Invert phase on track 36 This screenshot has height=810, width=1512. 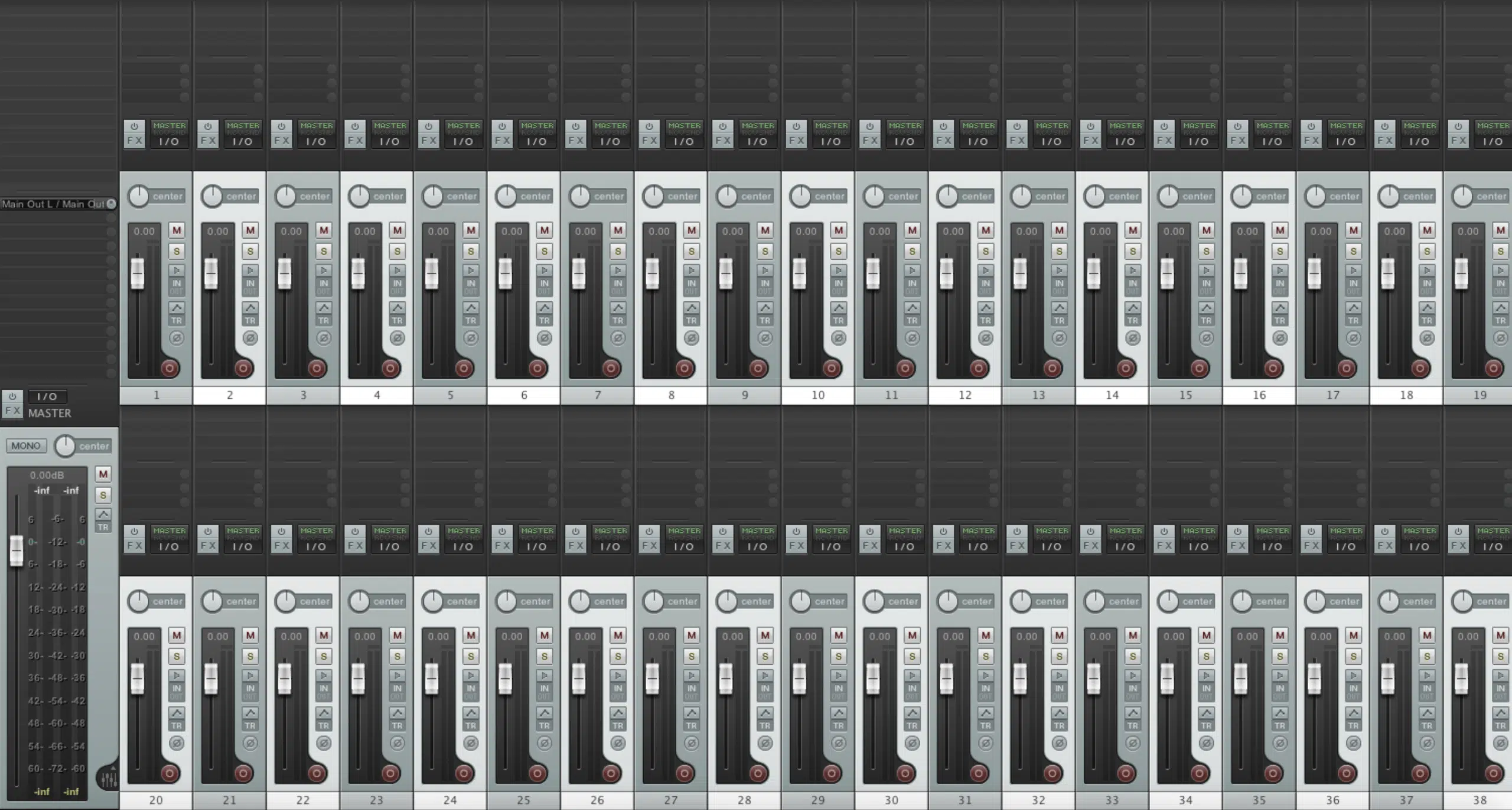click(1353, 743)
